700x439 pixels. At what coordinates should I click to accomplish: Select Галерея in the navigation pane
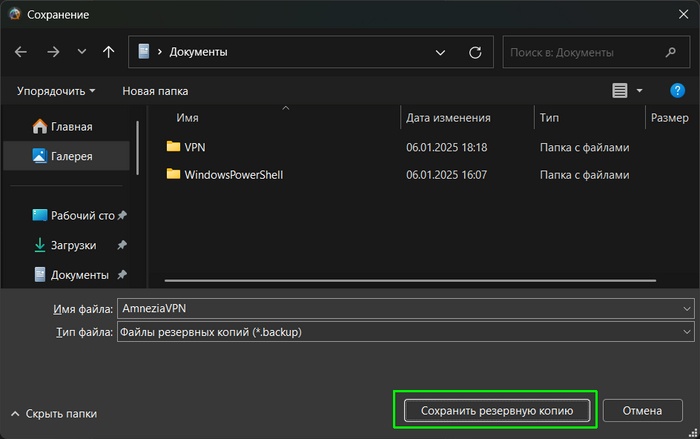(71, 156)
